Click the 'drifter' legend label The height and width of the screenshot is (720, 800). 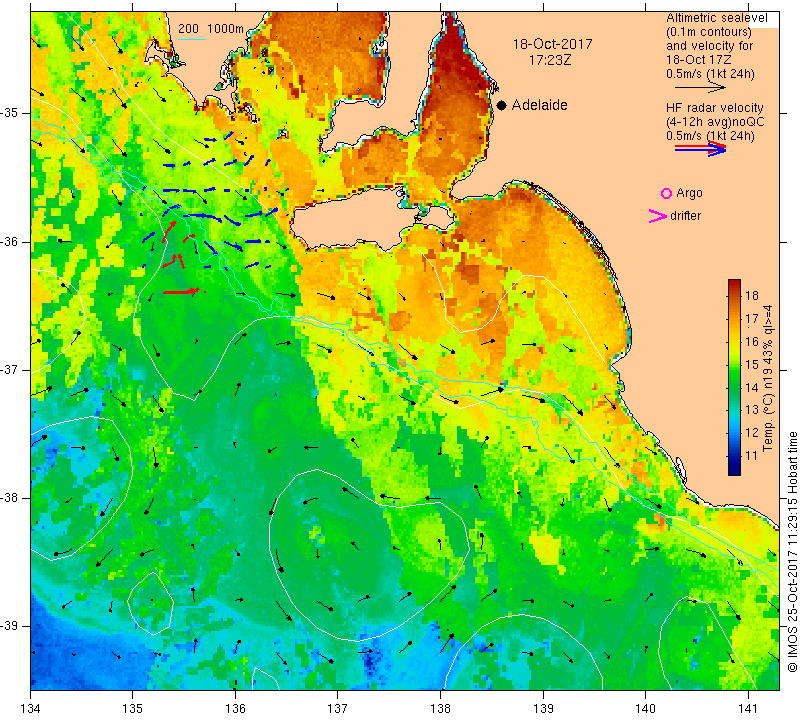click(686, 216)
